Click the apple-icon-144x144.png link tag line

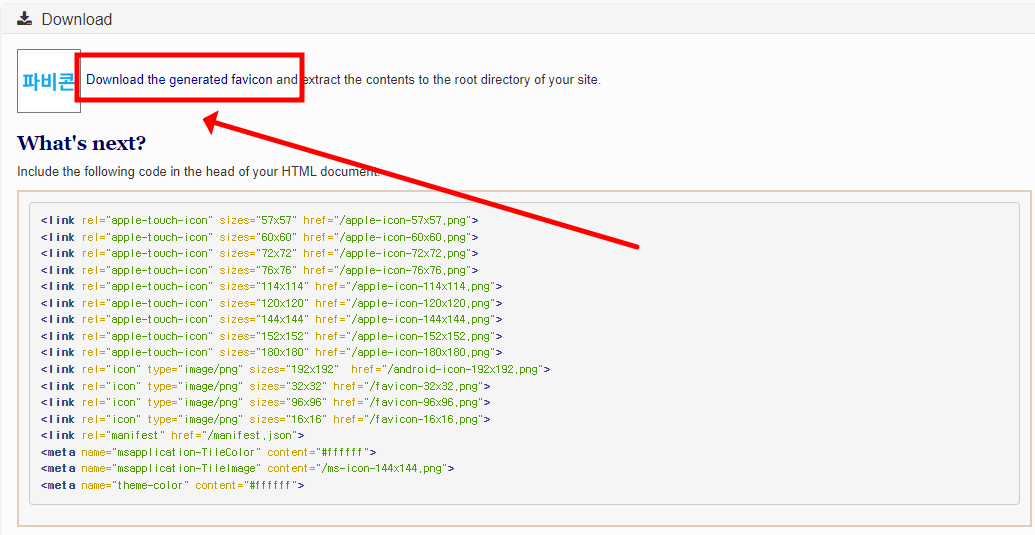271,319
